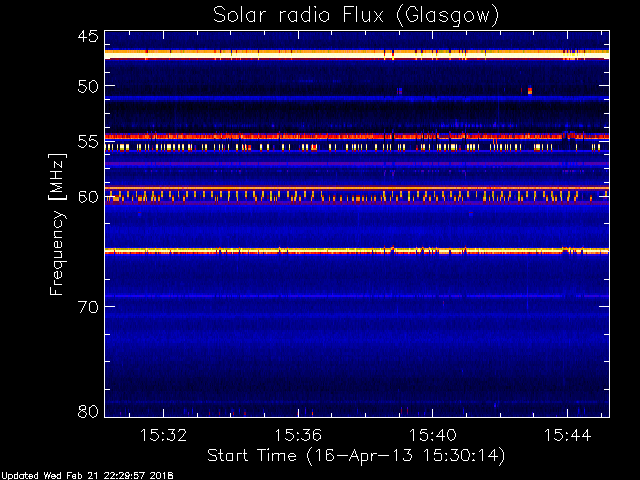Click the 60 frequency tick label
The image size is (640, 480).
[88, 197]
